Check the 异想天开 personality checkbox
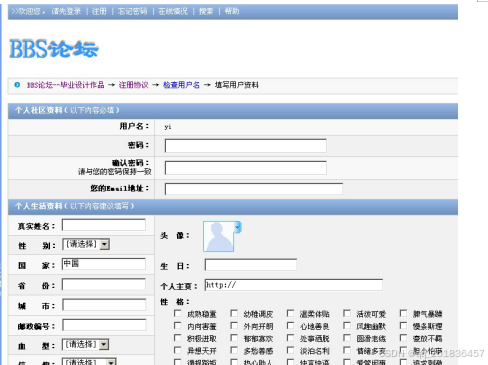 click(178, 350)
